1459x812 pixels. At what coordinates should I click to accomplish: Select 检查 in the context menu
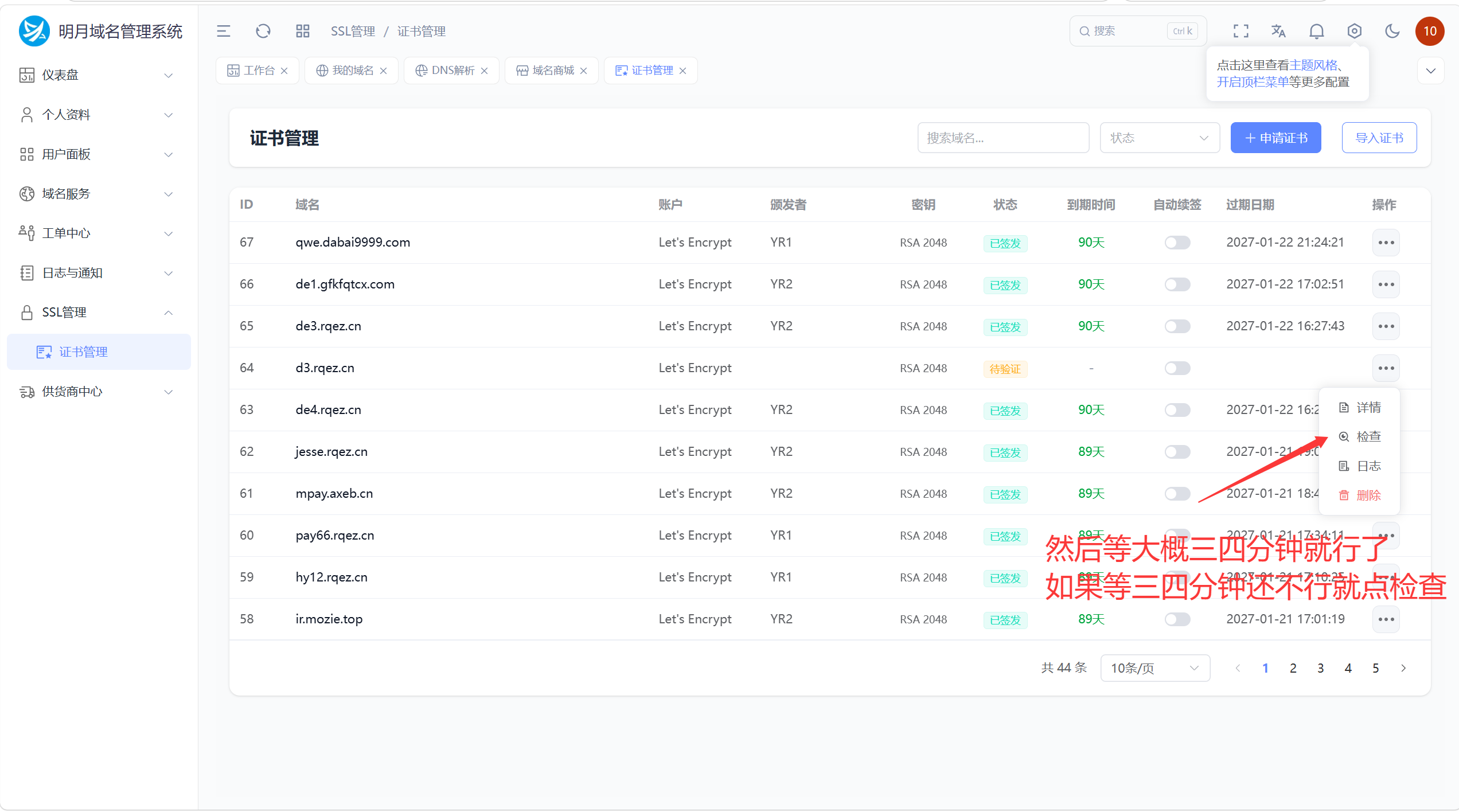coord(1359,437)
